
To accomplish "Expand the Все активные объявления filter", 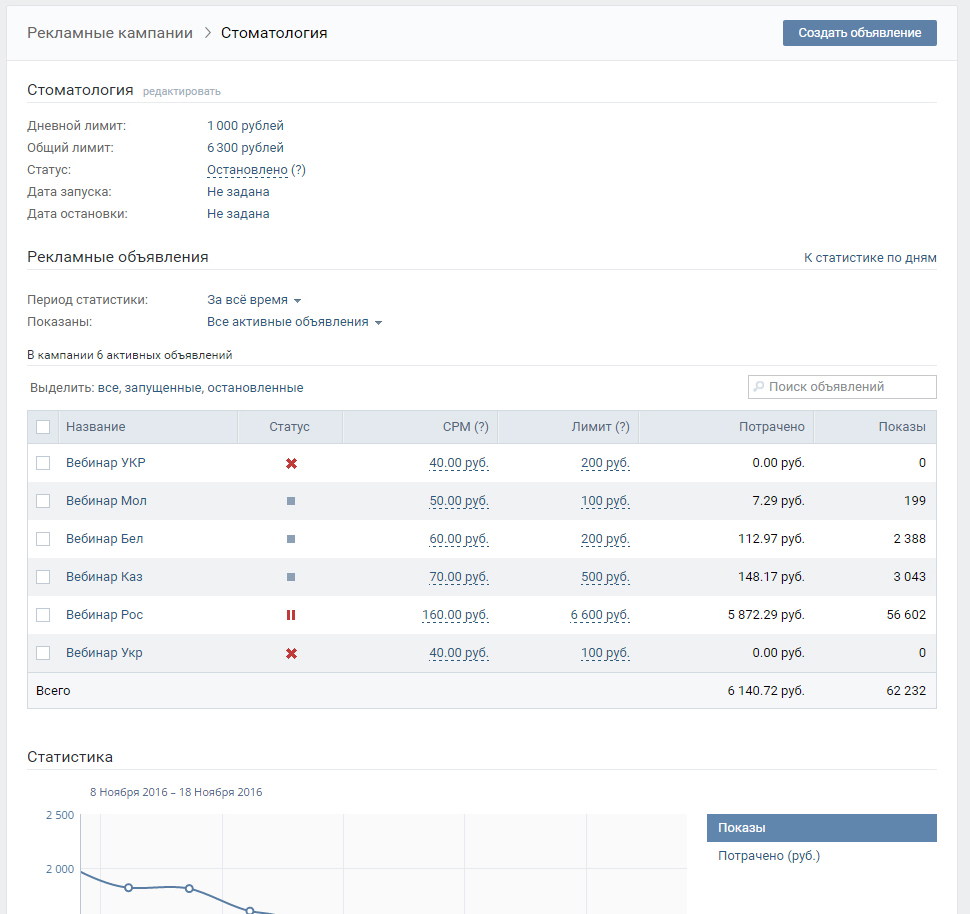I will [294, 322].
